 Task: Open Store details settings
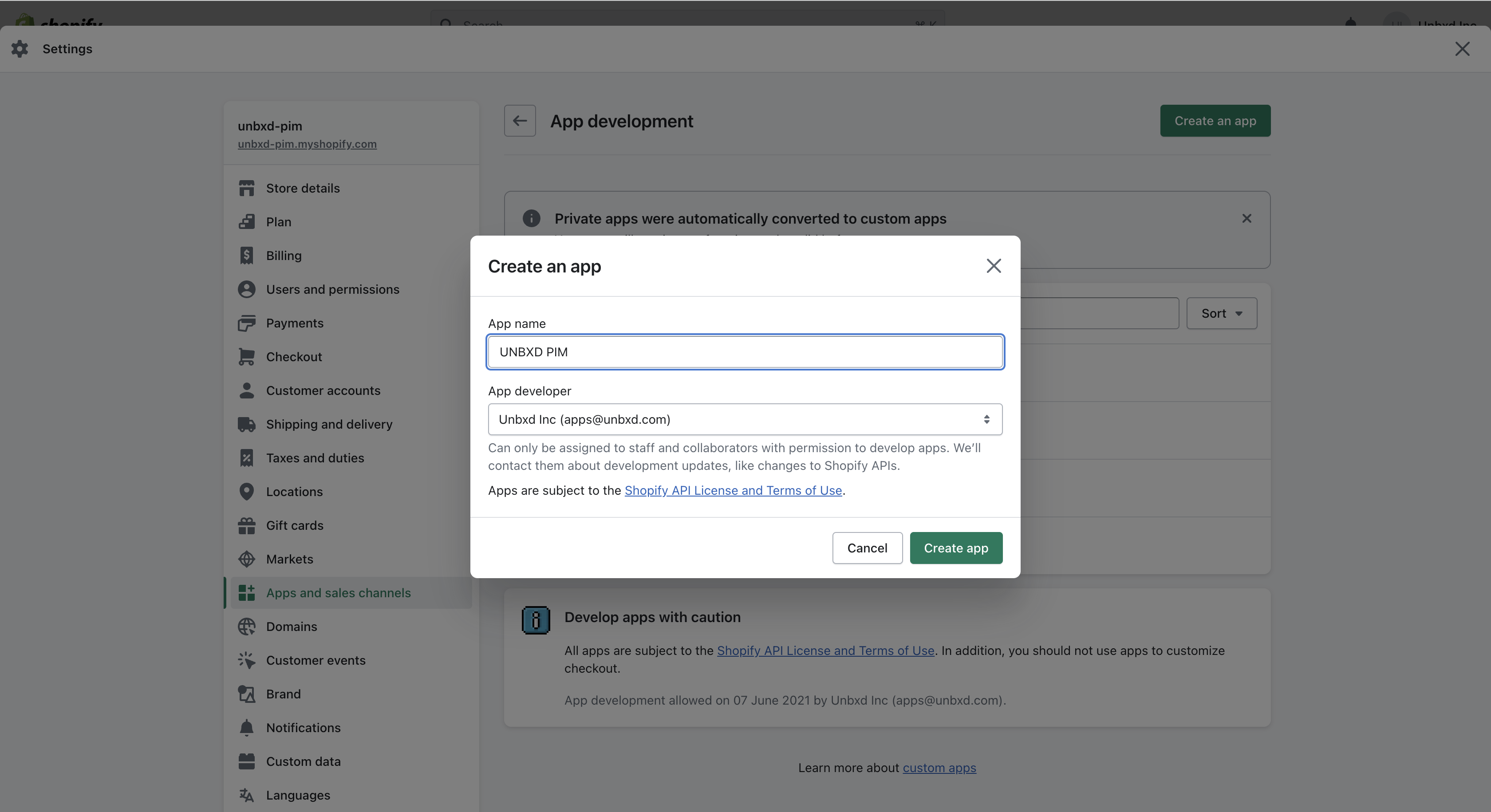click(351, 188)
